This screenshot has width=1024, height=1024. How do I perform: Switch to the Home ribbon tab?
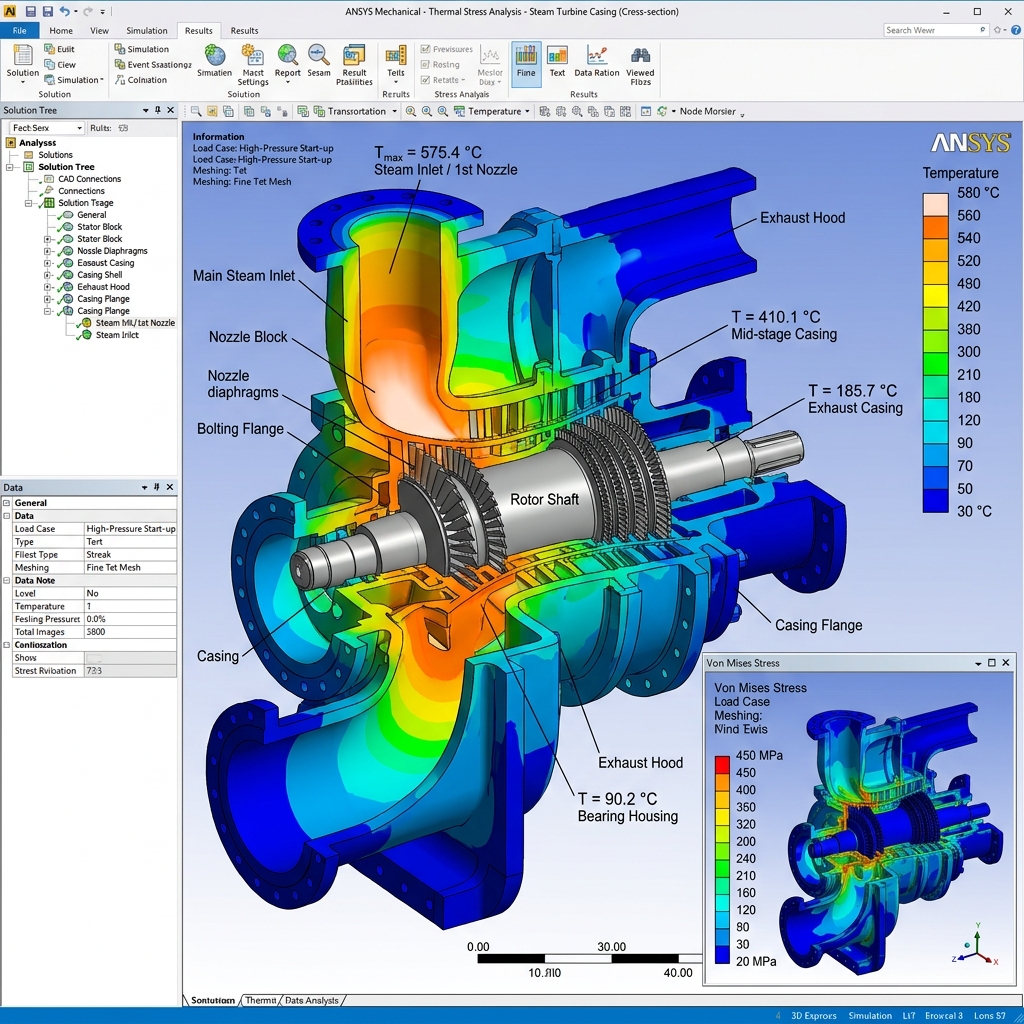coord(61,30)
